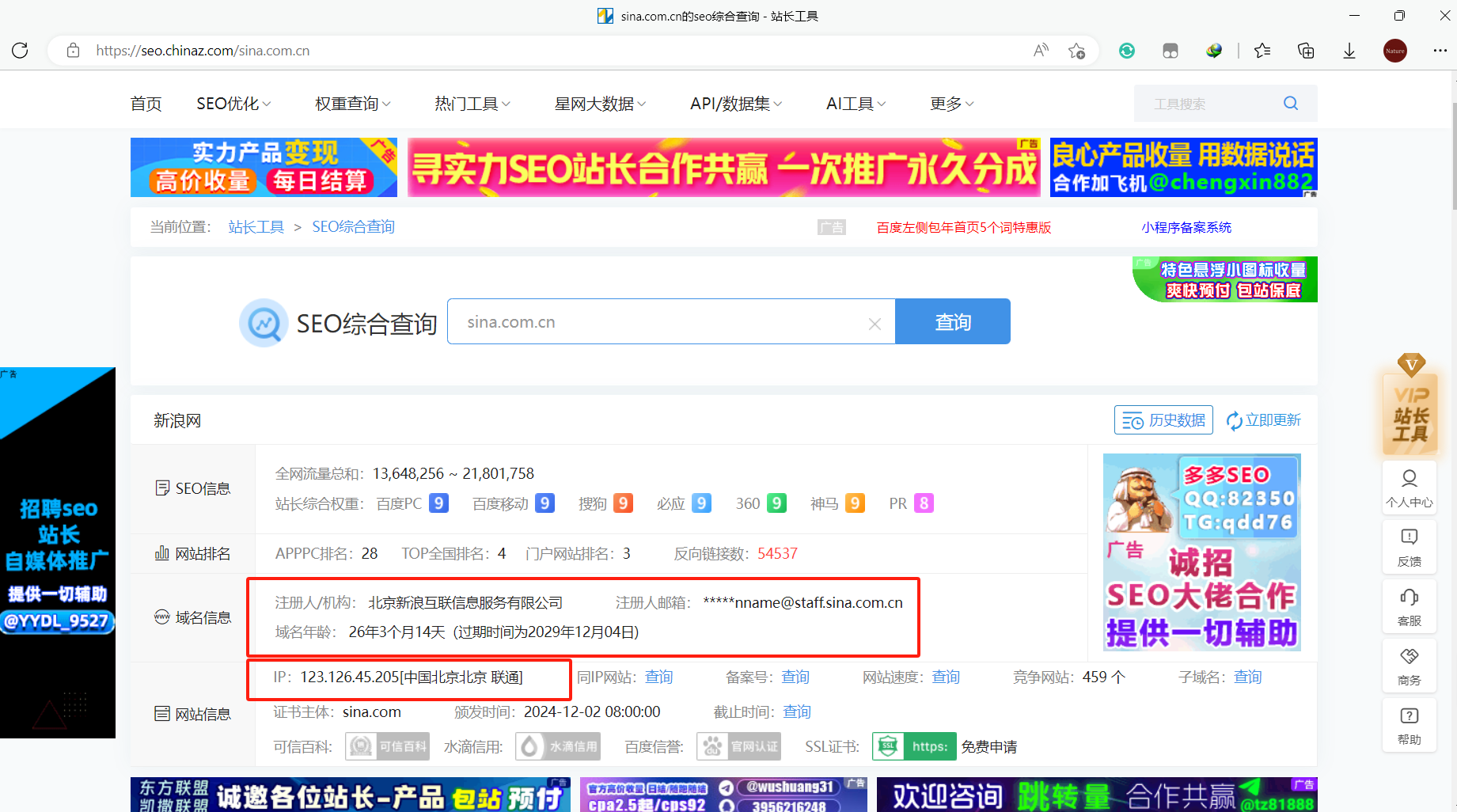Expand the SEO优化 menu
1457x812 pixels.
pyautogui.click(x=233, y=104)
